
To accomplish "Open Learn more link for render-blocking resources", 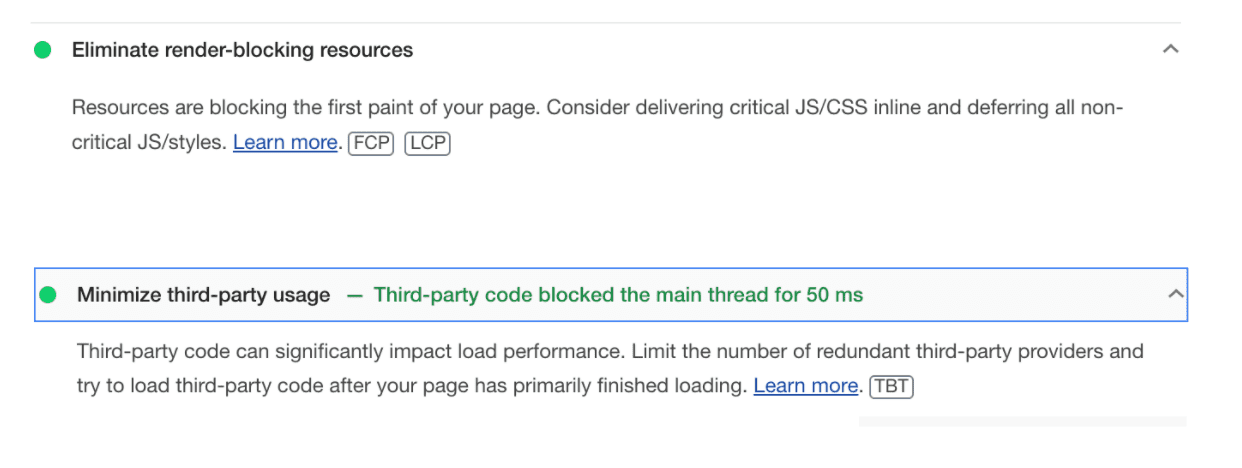I will 285,143.
